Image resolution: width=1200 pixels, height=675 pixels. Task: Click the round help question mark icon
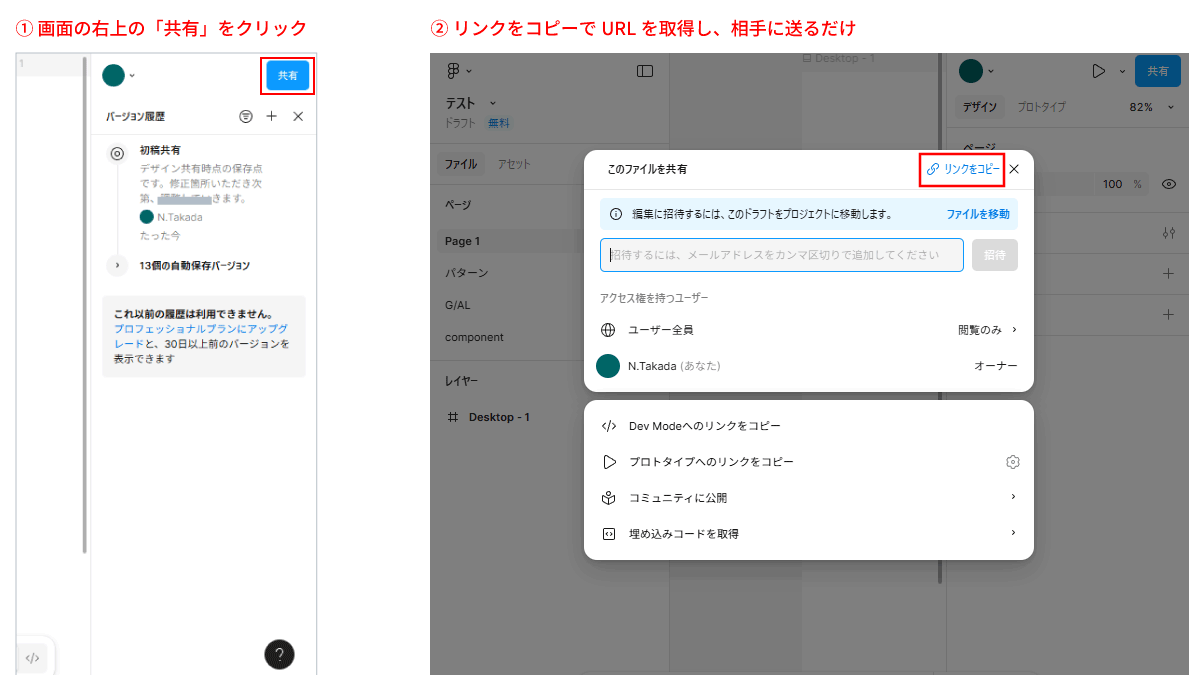(x=279, y=654)
